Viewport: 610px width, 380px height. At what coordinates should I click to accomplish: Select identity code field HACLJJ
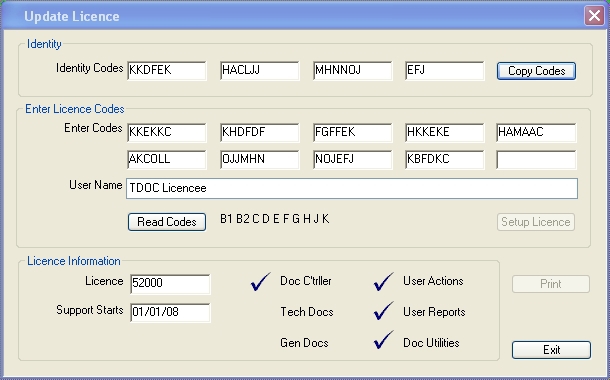click(259, 70)
